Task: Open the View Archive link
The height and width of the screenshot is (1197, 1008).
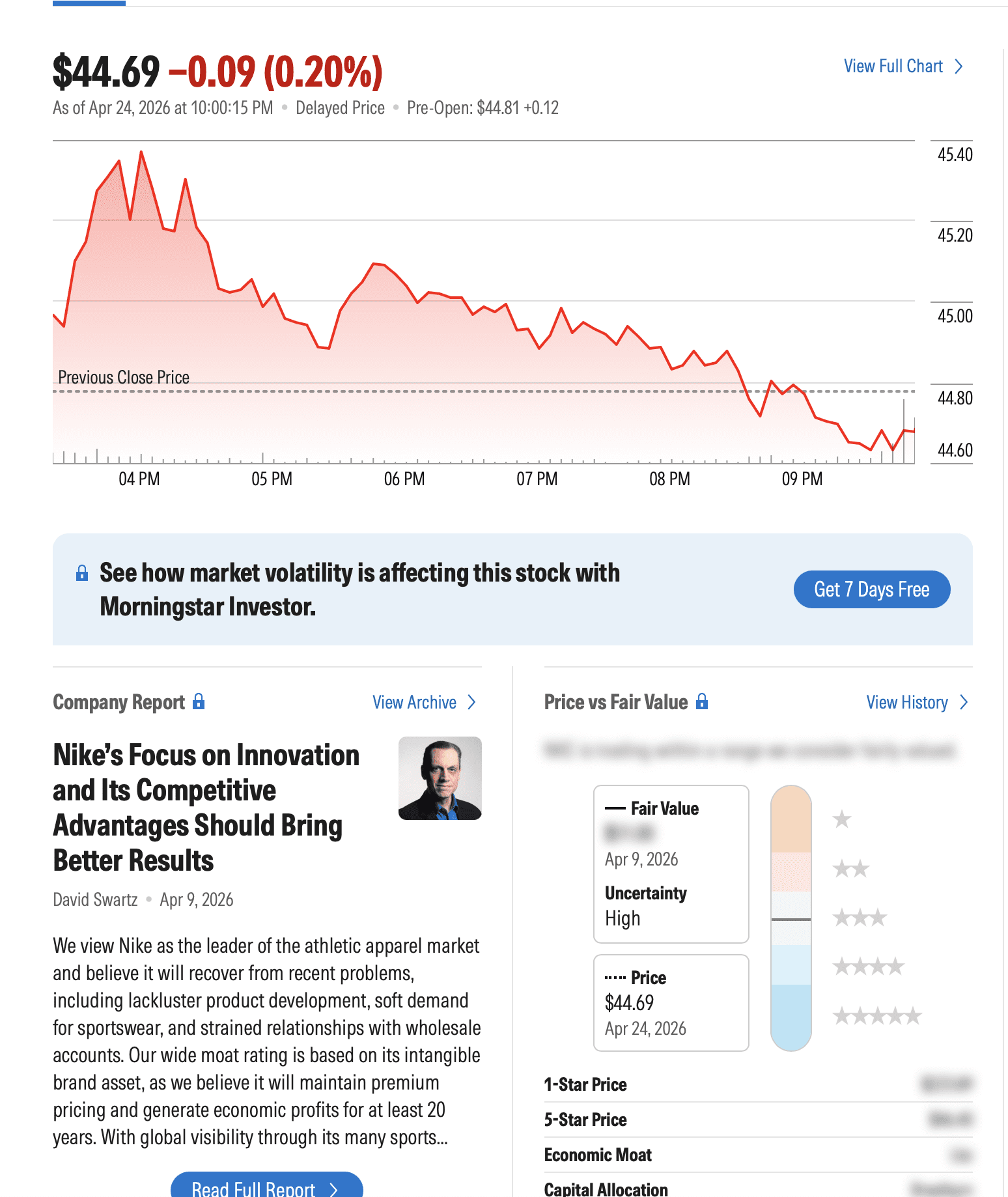Action: (414, 702)
